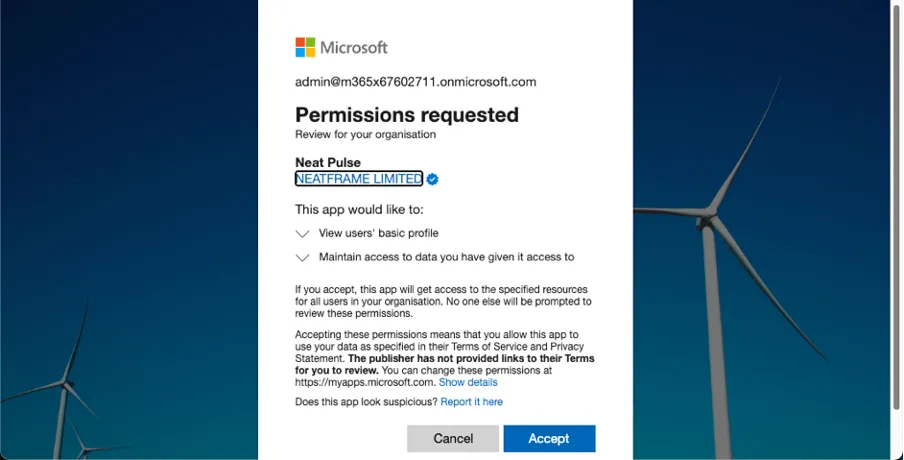Expand the "Maintain access to data" chevron
This screenshot has width=904, height=460.
[303, 257]
